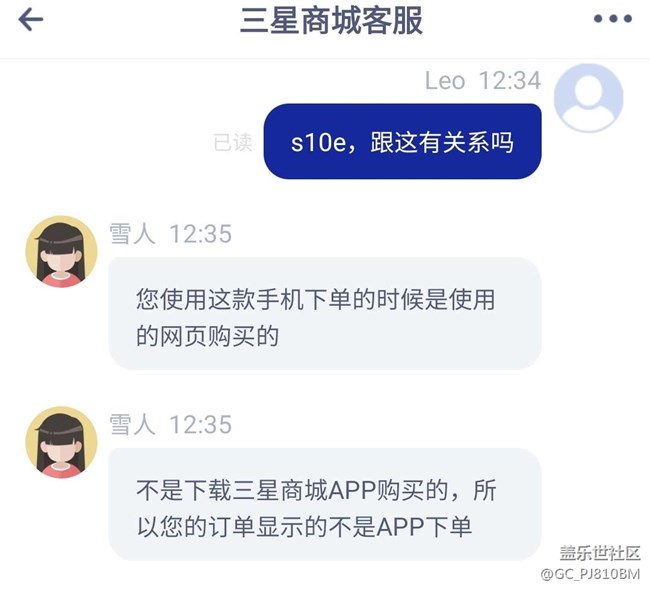The image size is (650, 594).
Task: Tap the back arrow in the header
Action: point(31,19)
